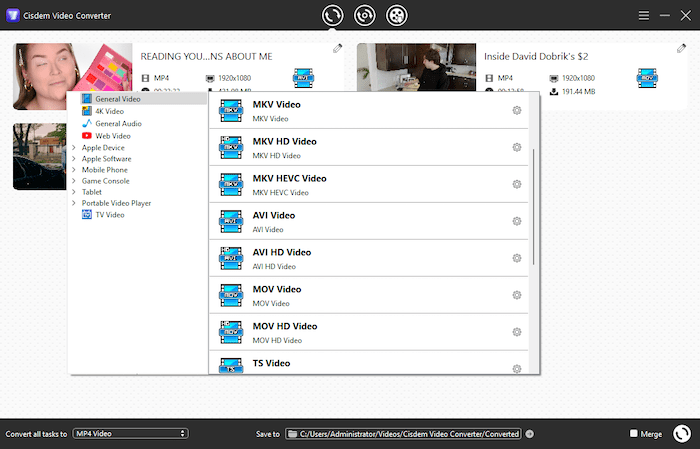700x449 pixels.
Task: Choose the AVI Video format entry
Action: tap(369, 222)
